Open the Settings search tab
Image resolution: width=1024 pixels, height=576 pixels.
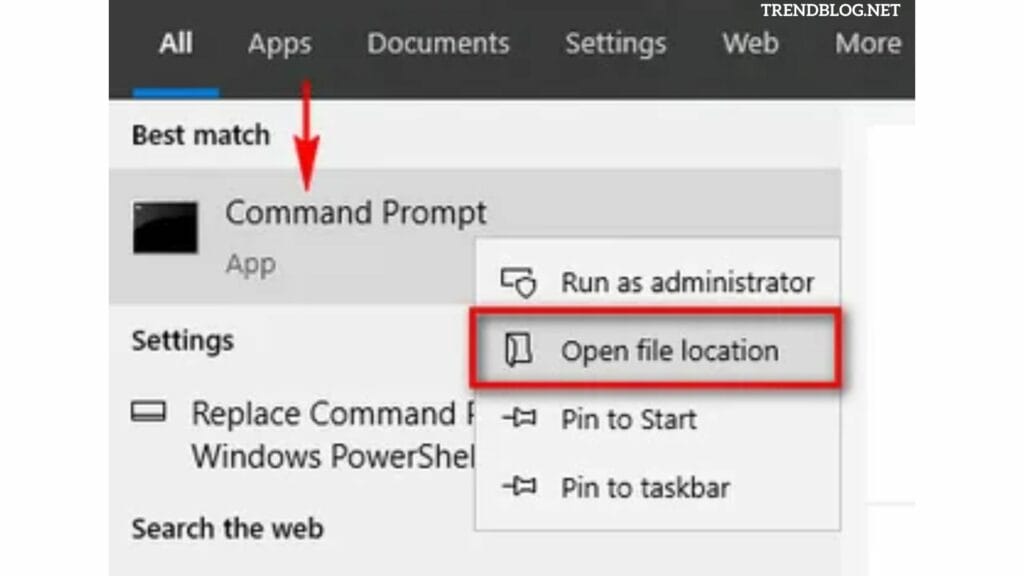tap(615, 44)
